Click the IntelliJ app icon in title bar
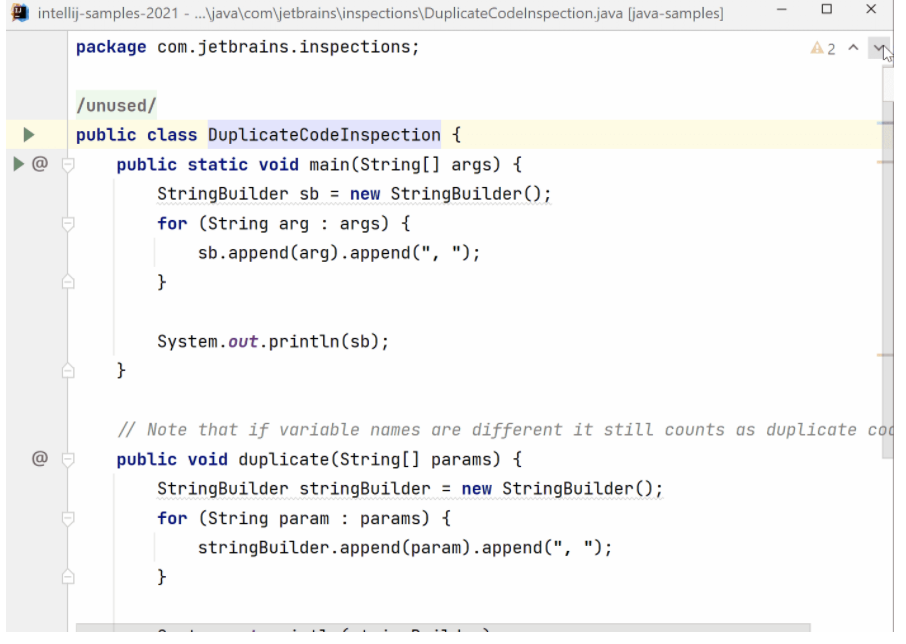 click(16, 13)
